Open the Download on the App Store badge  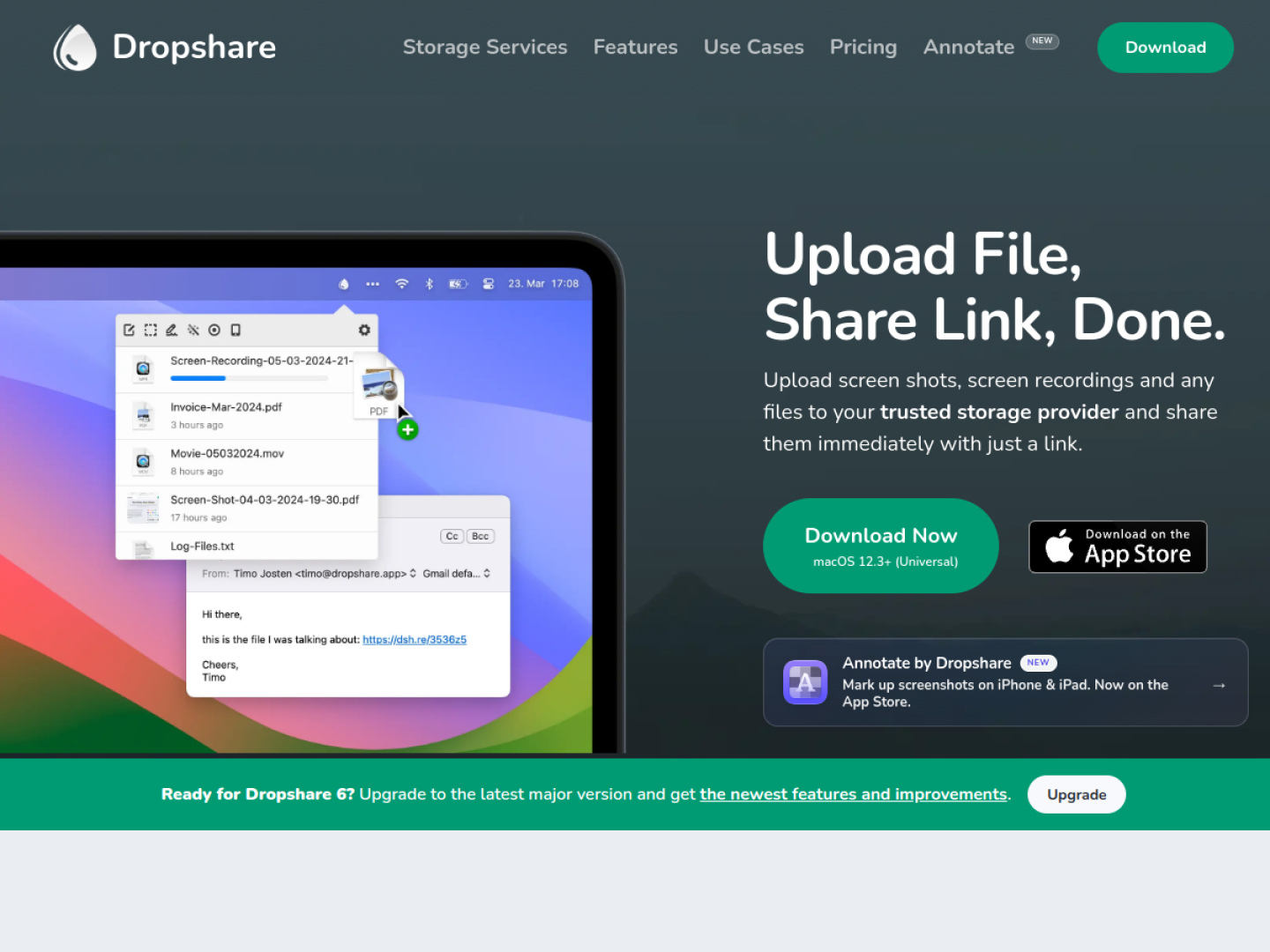pos(1117,547)
